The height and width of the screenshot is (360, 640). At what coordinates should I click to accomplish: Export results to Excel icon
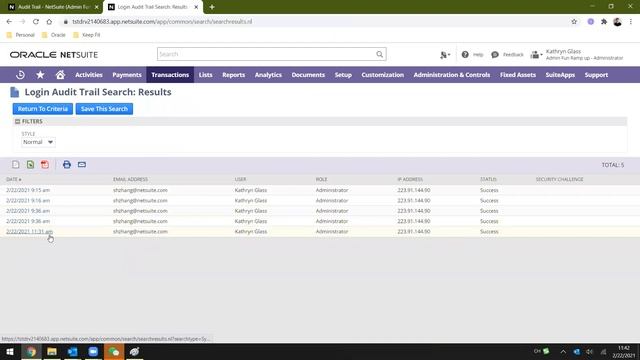click(30, 164)
